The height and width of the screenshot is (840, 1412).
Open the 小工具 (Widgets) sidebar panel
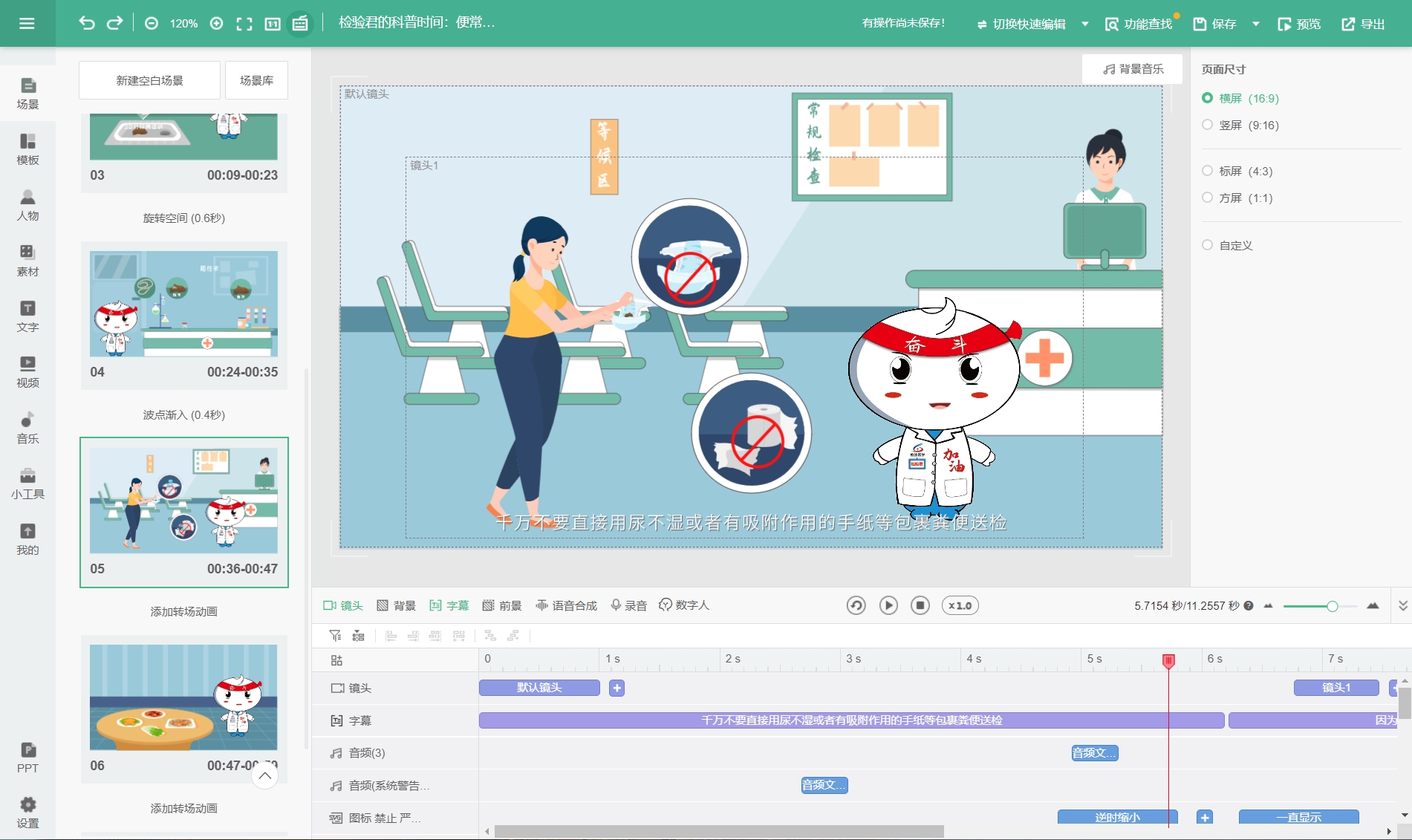point(27,484)
